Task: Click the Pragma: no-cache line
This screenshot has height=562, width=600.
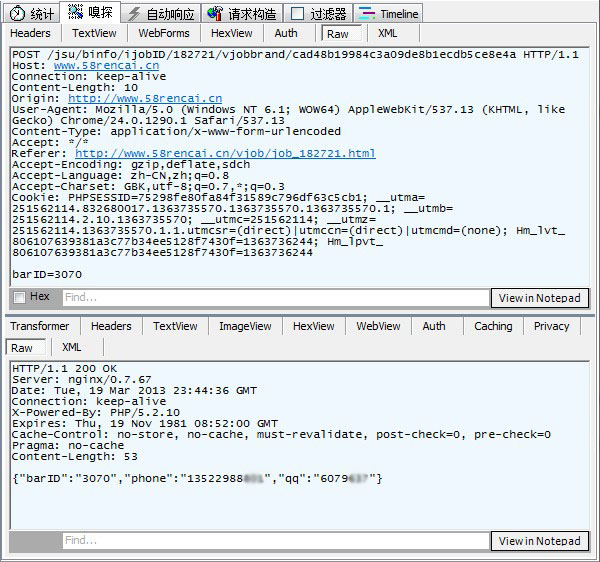Action: coord(68,445)
